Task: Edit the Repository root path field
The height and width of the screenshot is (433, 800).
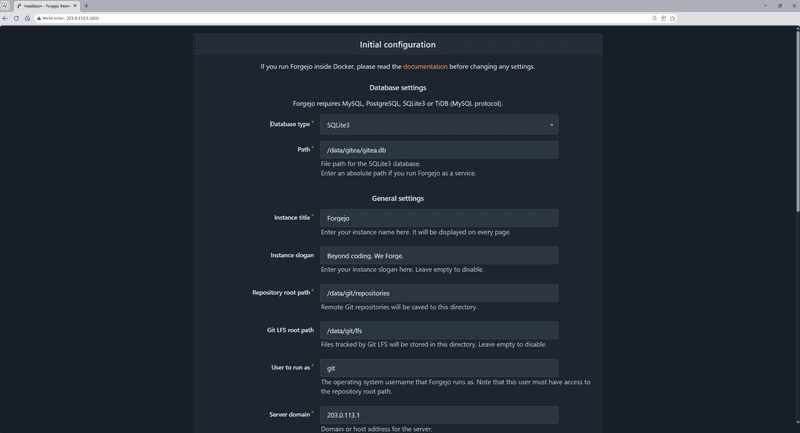Action: coord(439,293)
